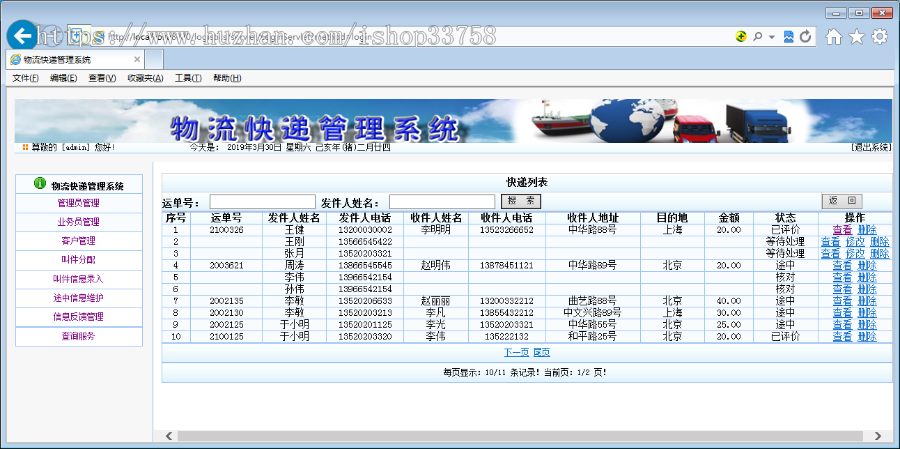Select 中文兴路89号 address cell

(592, 313)
